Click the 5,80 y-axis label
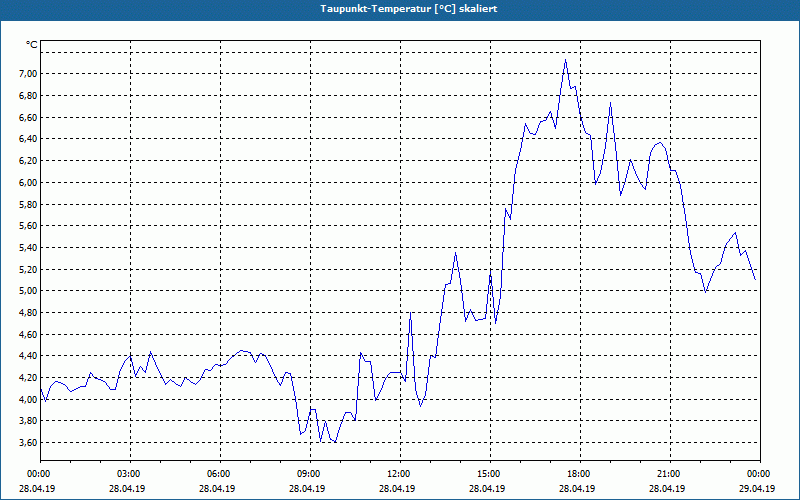 (29, 205)
